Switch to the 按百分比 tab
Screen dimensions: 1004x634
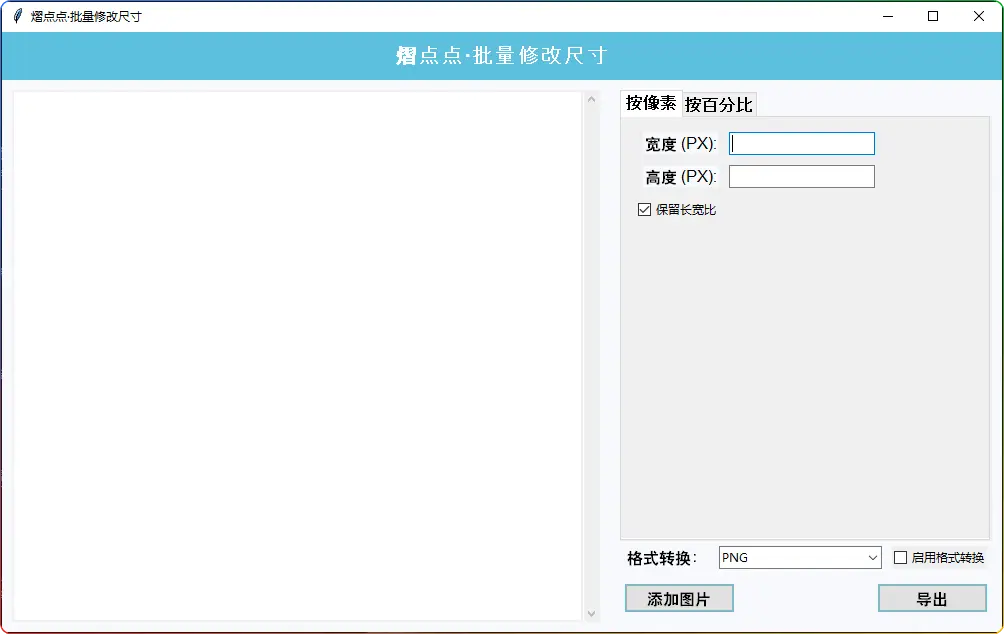[x=718, y=105]
